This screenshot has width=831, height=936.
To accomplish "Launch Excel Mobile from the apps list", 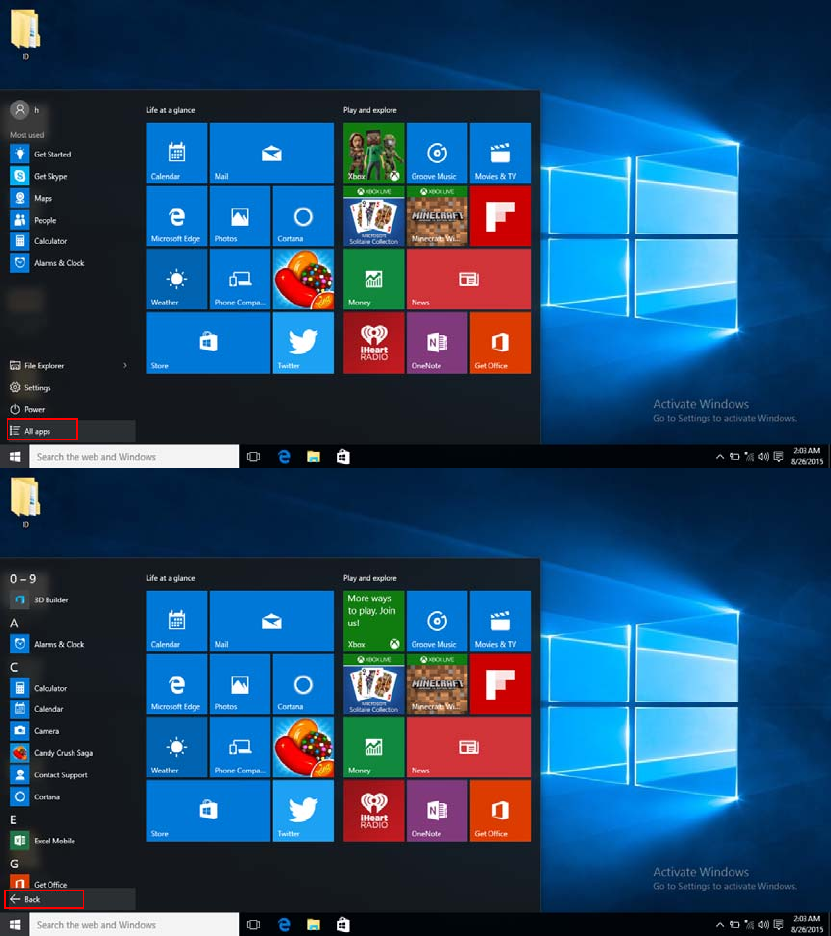I will point(42,840).
